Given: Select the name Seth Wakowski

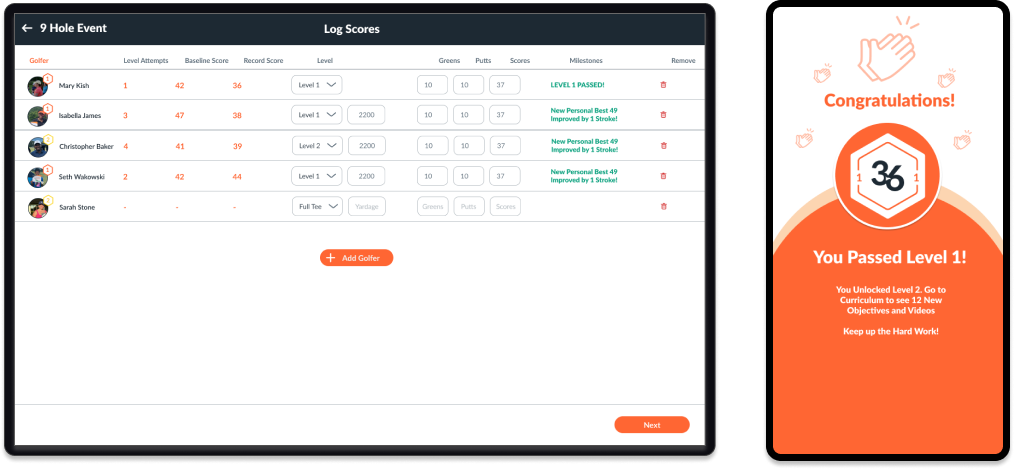Looking at the screenshot, I should tap(81, 177).
